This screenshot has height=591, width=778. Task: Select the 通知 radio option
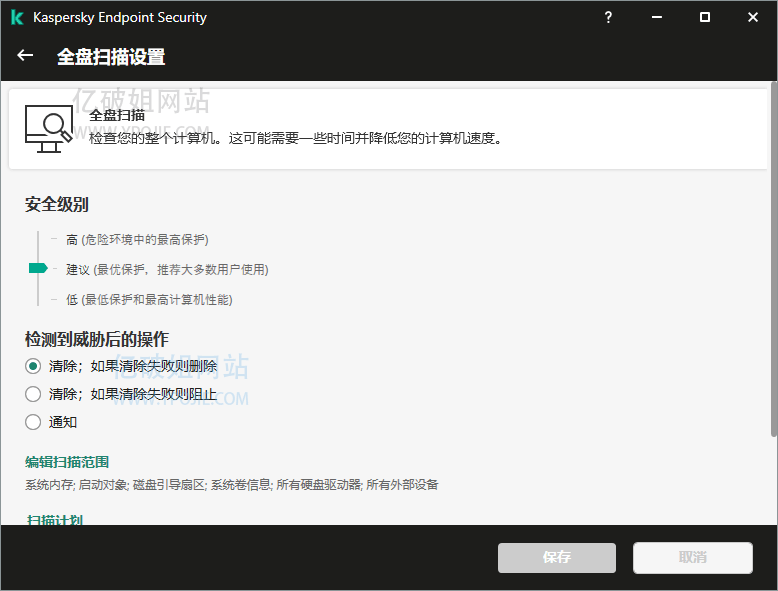pyautogui.click(x=33, y=422)
